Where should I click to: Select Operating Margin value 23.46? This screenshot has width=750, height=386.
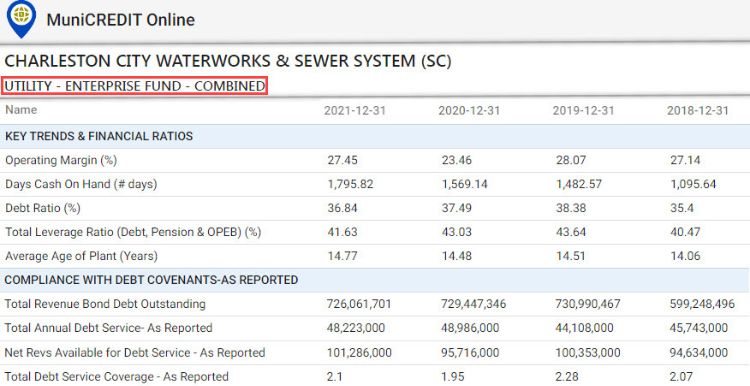click(x=457, y=160)
